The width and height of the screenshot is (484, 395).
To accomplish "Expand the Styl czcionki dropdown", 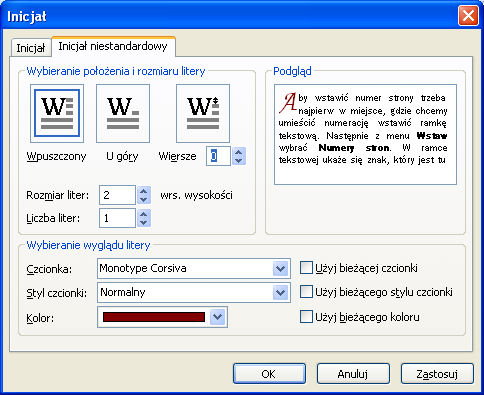I will click(x=280, y=293).
